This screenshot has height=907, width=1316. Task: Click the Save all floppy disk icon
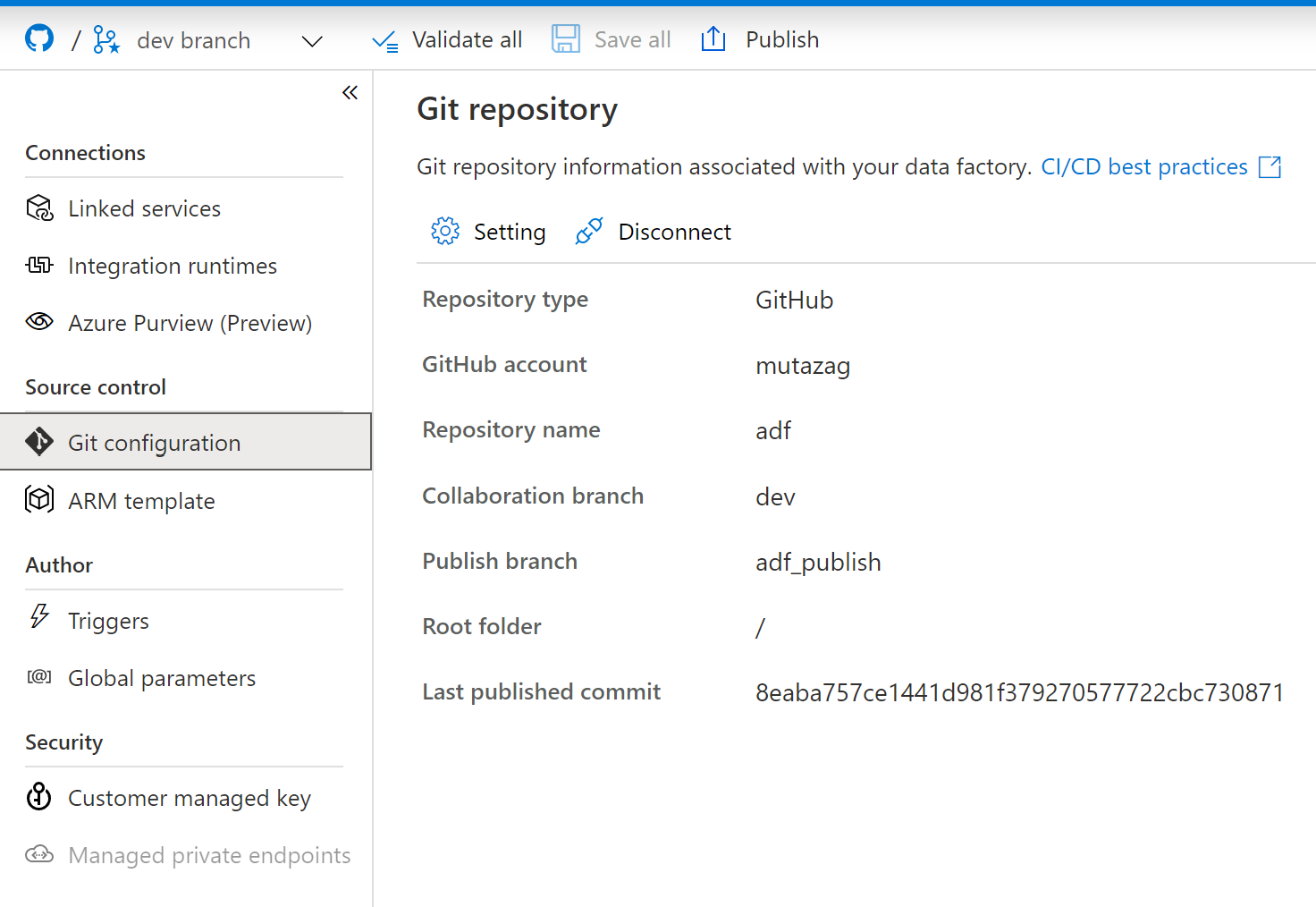point(566,39)
